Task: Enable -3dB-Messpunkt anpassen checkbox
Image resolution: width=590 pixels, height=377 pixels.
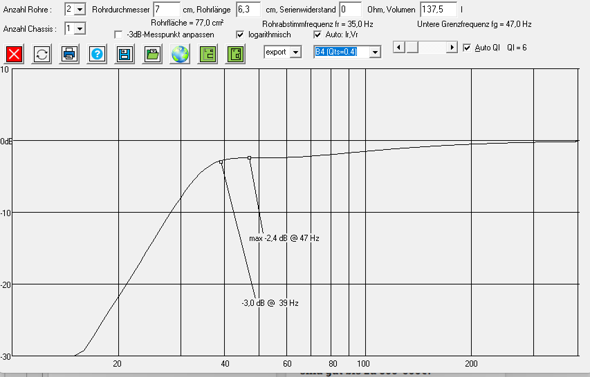Action: (x=118, y=35)
